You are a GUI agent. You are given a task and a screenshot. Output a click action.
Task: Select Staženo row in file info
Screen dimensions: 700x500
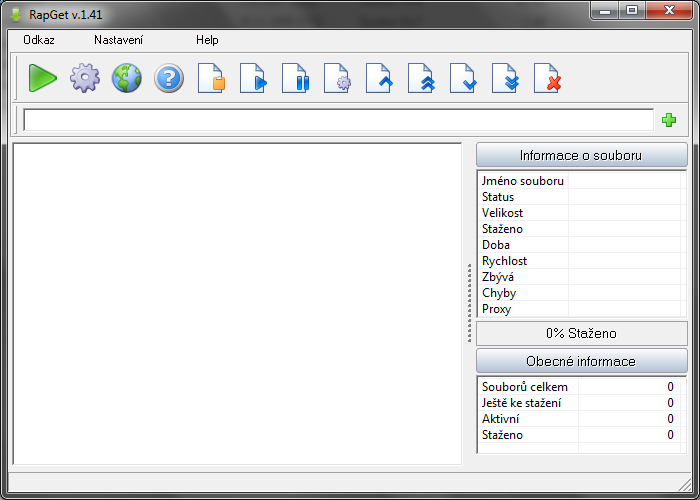point(581,229)
